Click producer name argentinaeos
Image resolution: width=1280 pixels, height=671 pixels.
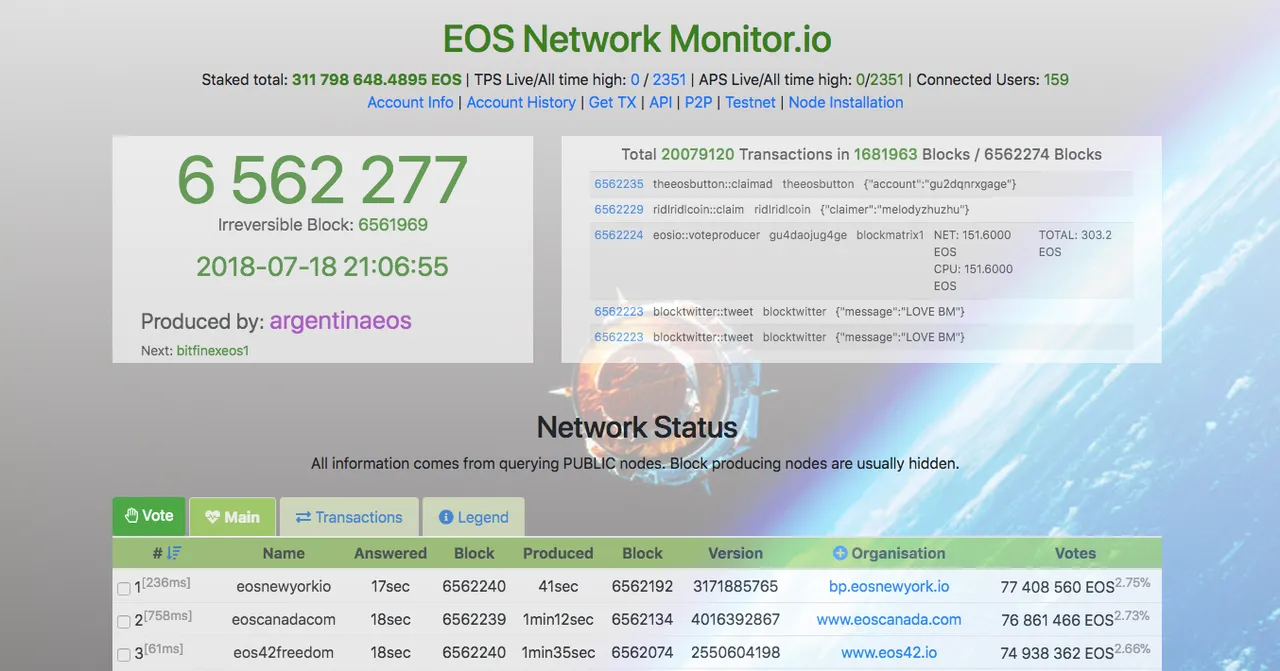pos(341,321)
